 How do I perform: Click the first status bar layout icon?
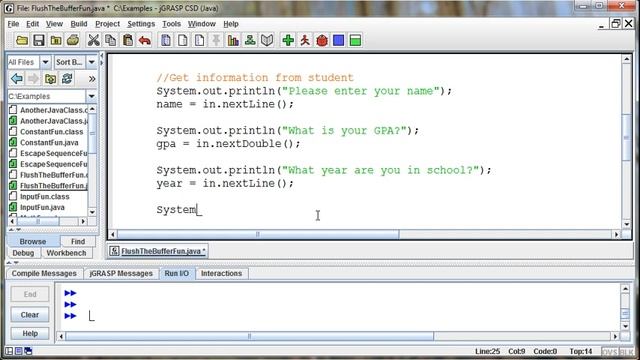point(9,351)
